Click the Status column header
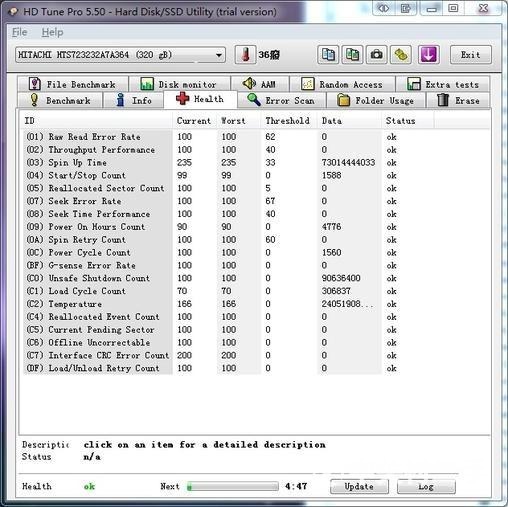508x507 pixels. [x=408, y=121]
